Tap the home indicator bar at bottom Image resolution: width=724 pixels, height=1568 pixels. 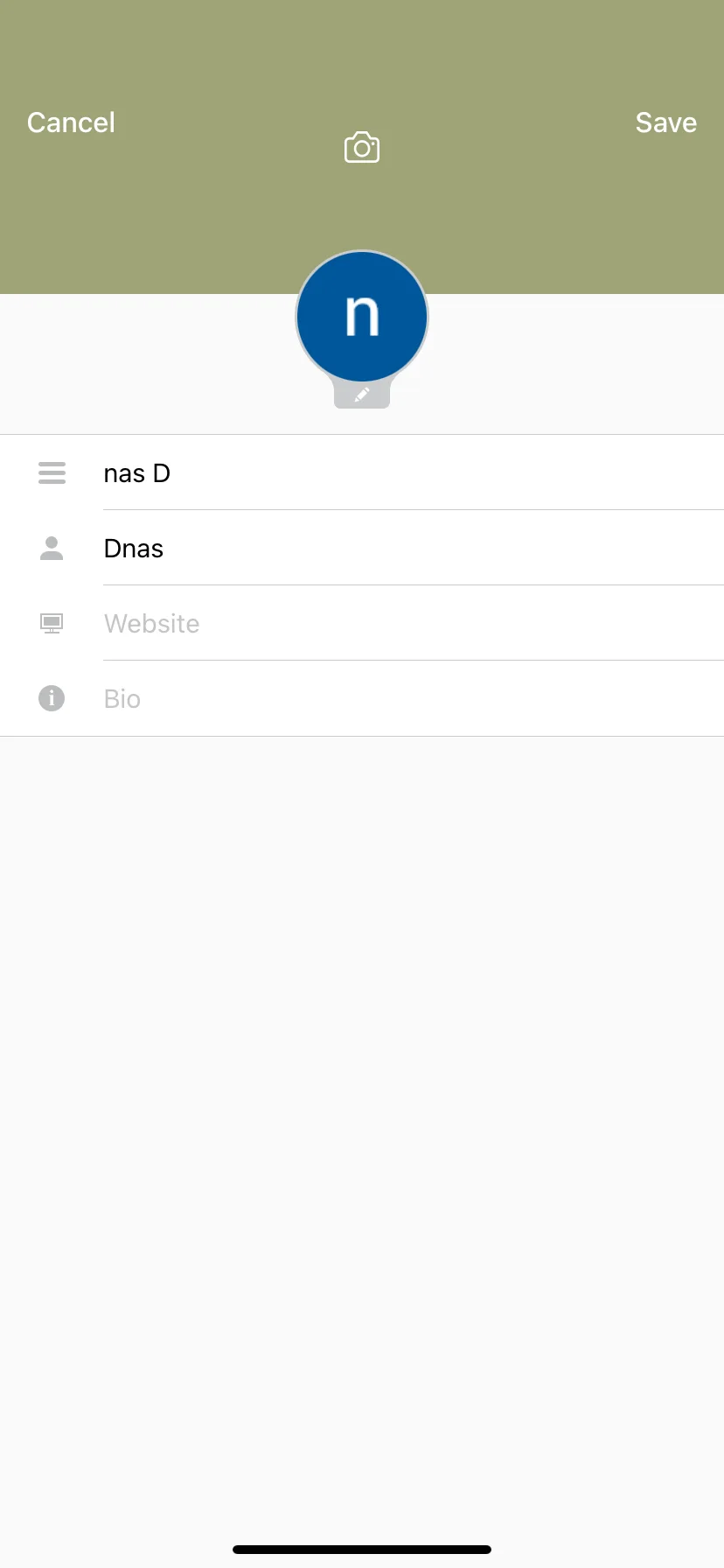362,1549
